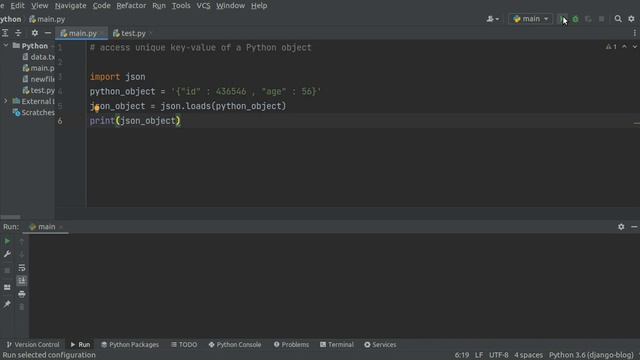This screenshot has width=640, height=360.
Task: Expand all in project tool window
Action: click(5, 33)
